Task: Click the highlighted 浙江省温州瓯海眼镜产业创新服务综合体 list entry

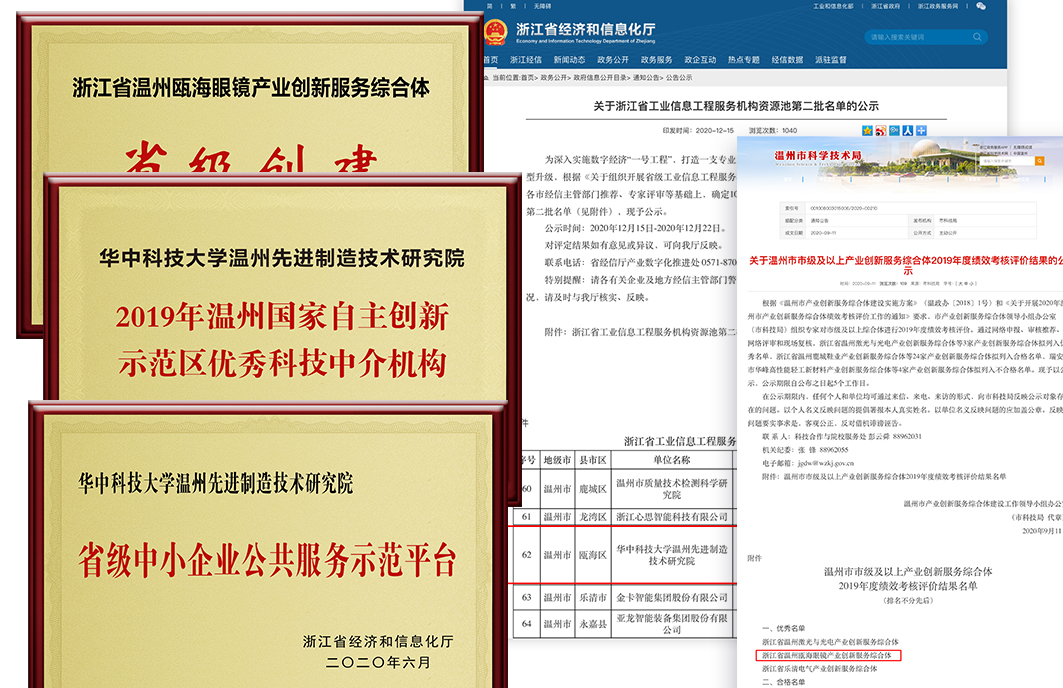Action: [x=827, y=655]
